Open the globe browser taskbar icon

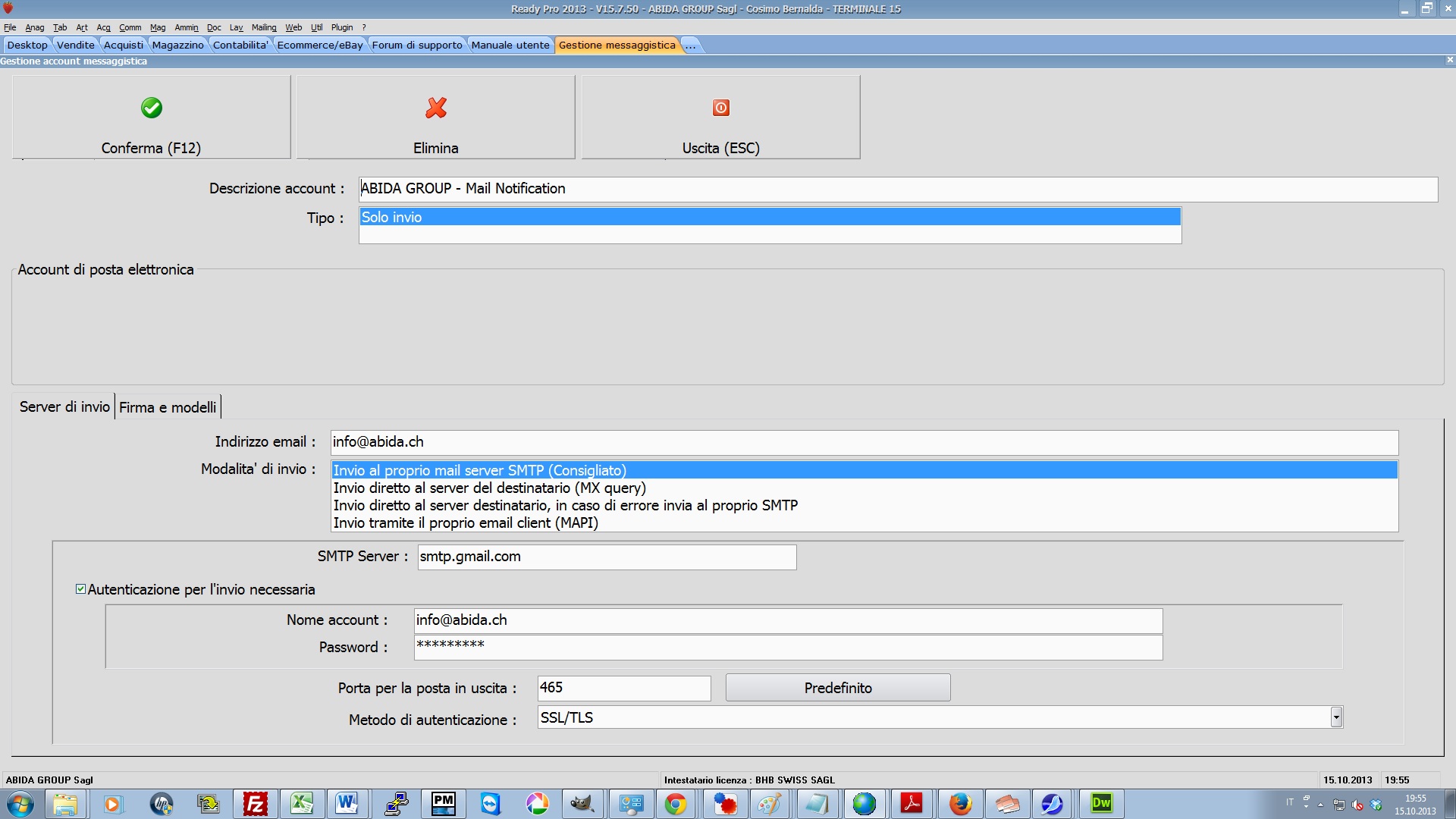864,804
